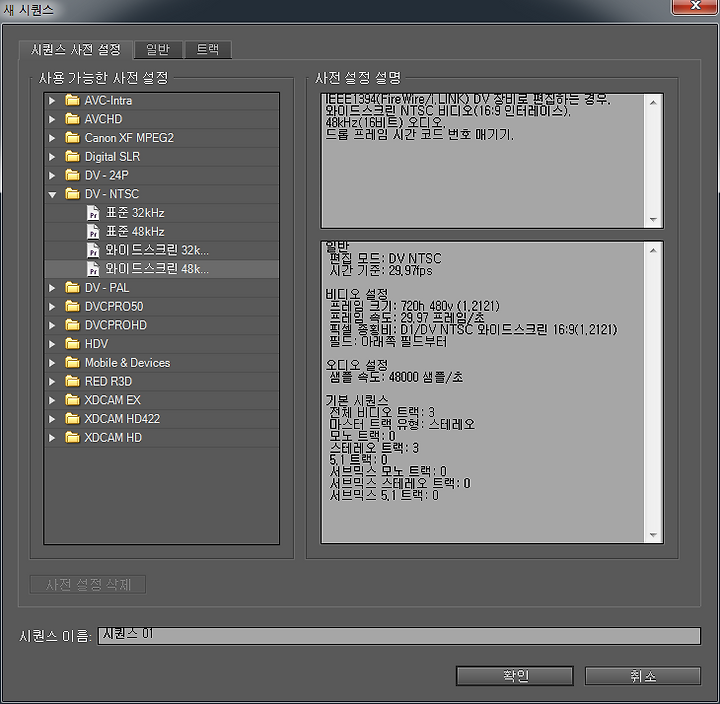Image resolution: width=720 pixels, height=704 pixels.
Task: Open the 트랙 tab
Action: [x=208, y=50]
